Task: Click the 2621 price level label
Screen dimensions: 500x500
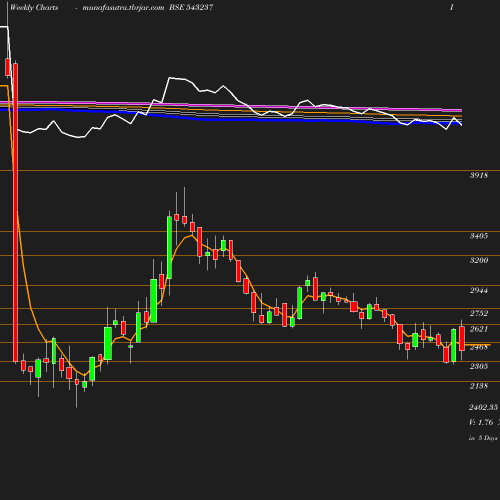Action: pos(479,329)
